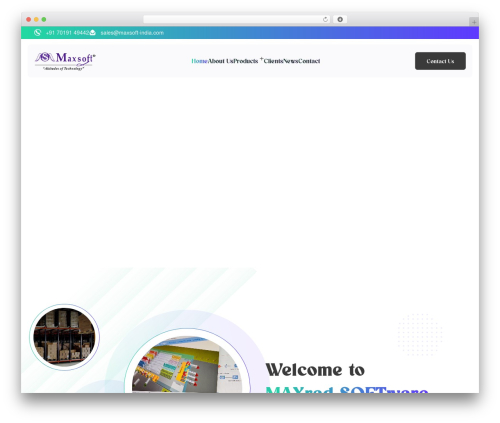Click the Maxsoft logo
The height and width of the screenshot is (423, 500).
click(x=65, y=61)
